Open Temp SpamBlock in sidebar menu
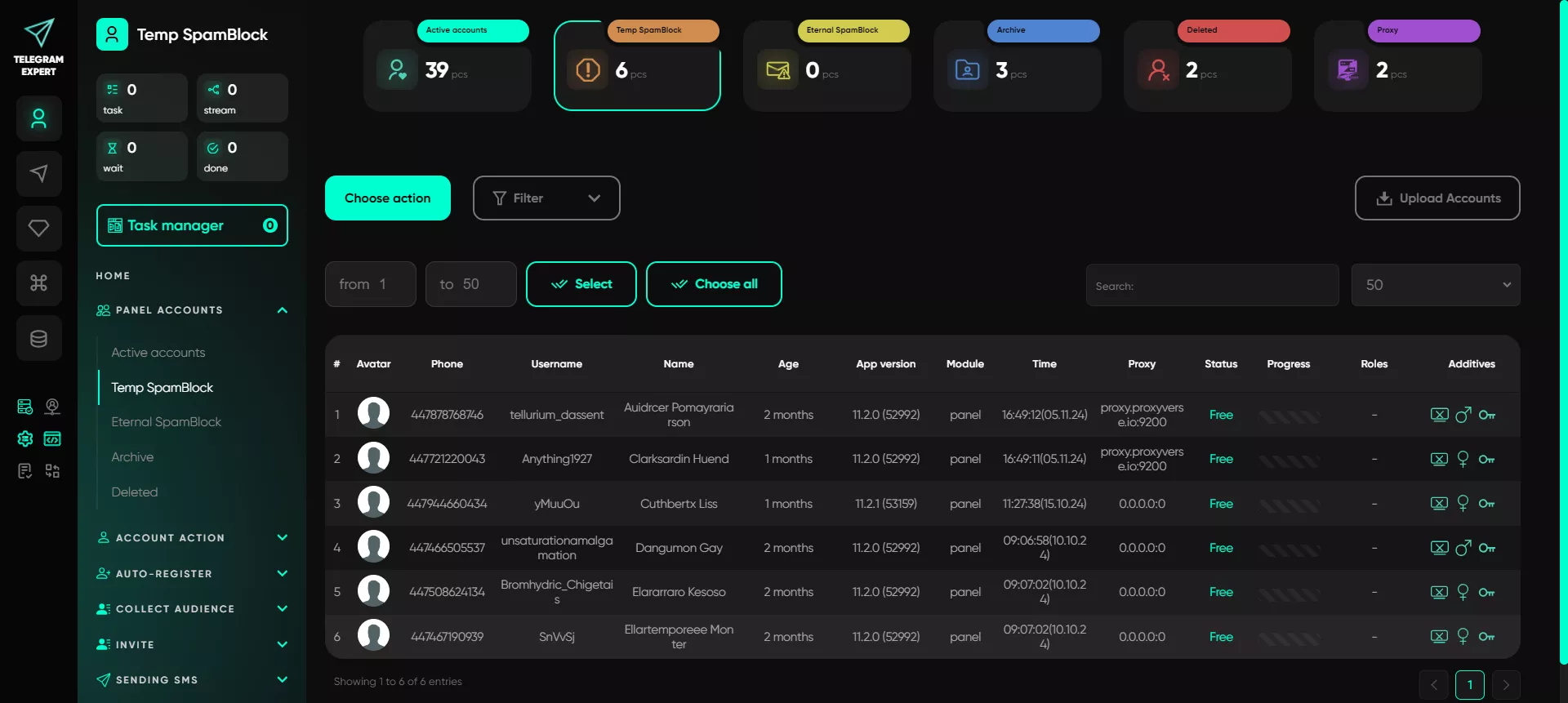This screenshot has width=1568, height=703. pyautogui.click(x=163, y=388)
